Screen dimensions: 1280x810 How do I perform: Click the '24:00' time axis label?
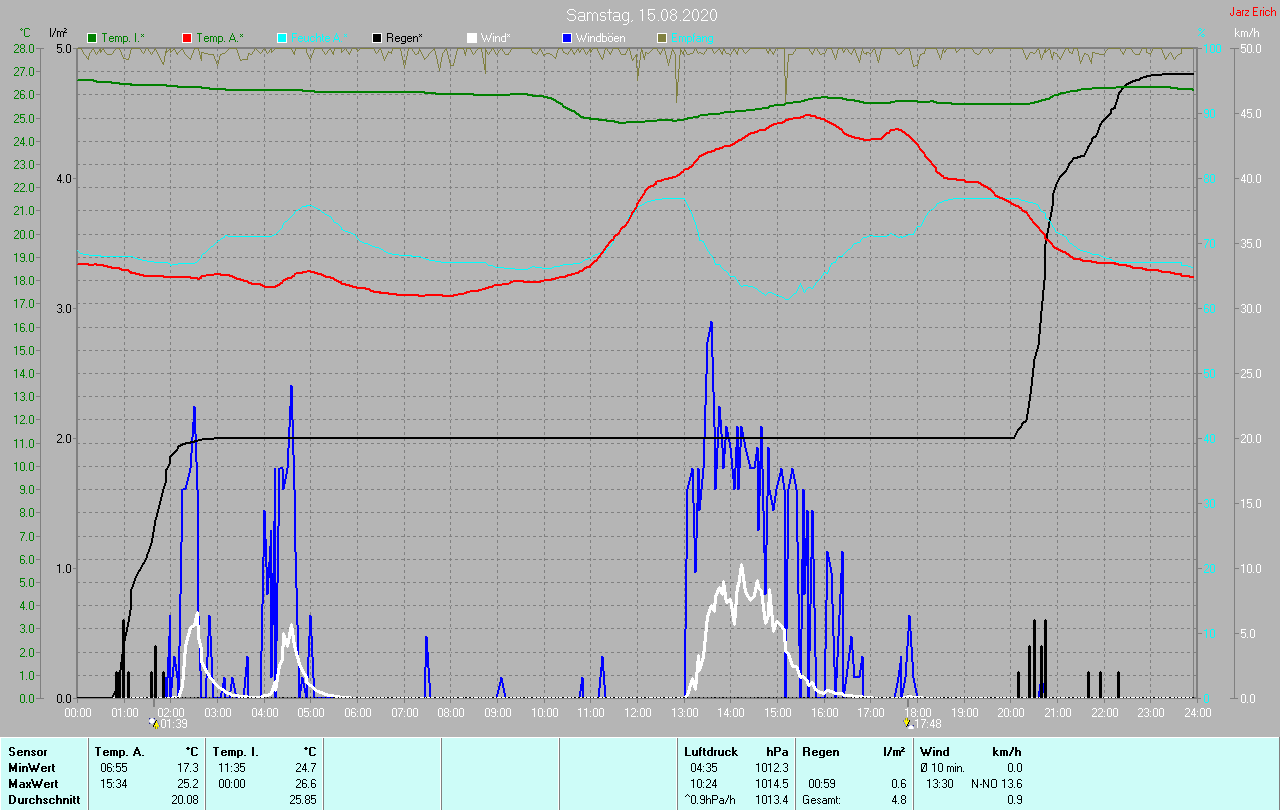pyautogui.click(x=1197, y=712)
